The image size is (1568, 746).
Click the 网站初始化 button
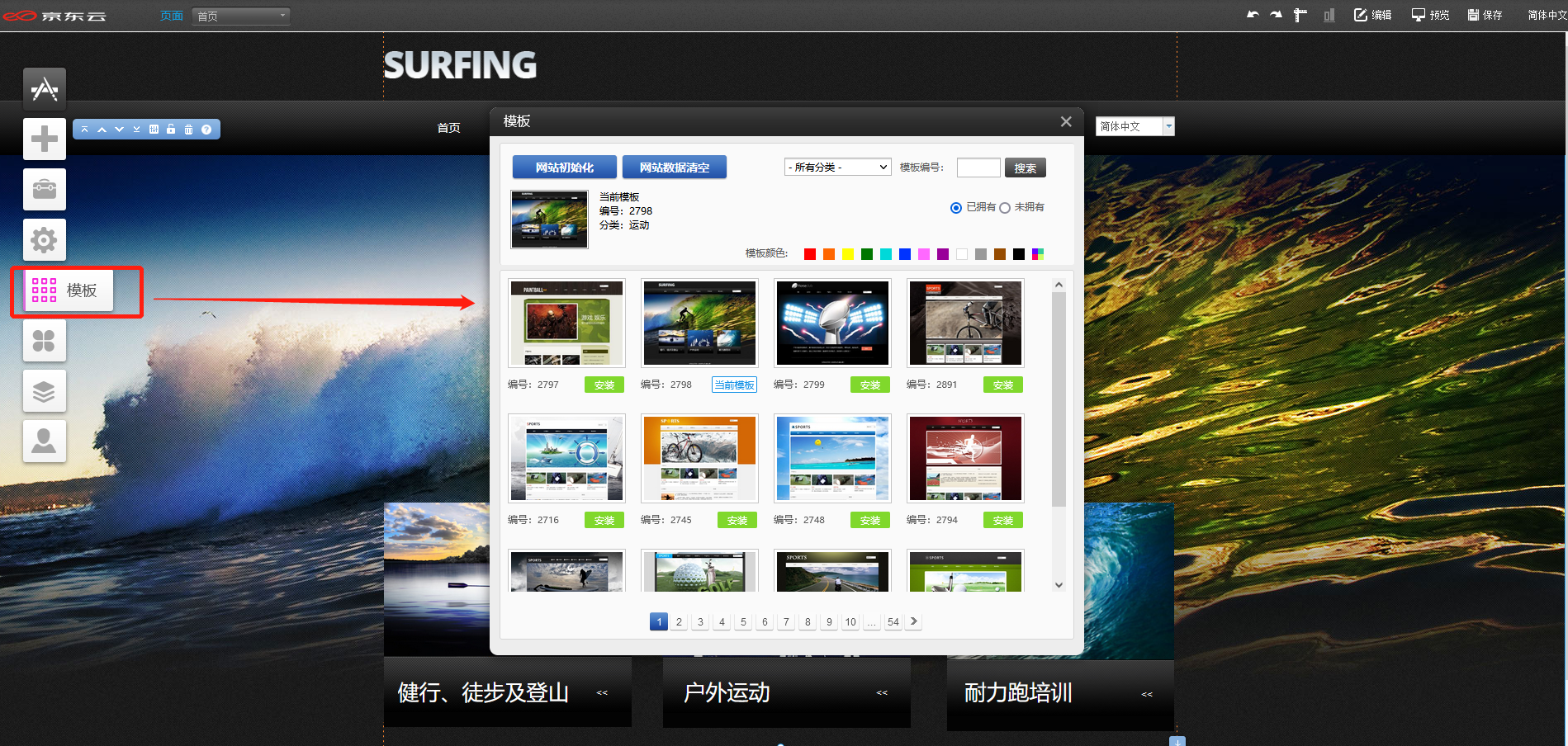coord(565,167)
